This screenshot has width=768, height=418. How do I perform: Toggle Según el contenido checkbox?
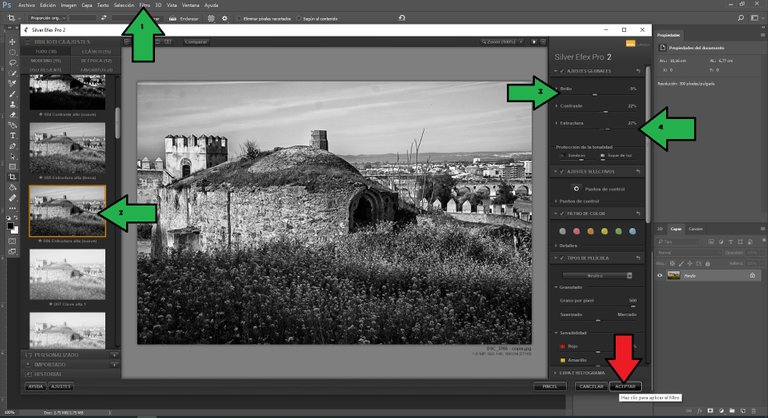point(298,19)
